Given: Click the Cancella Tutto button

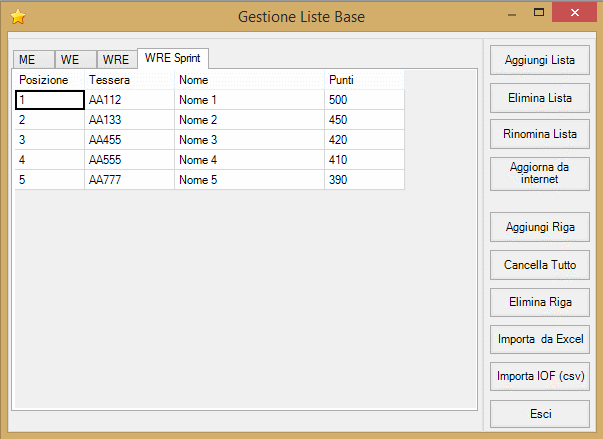Looking at the screenshot, I should click(540, 265).
